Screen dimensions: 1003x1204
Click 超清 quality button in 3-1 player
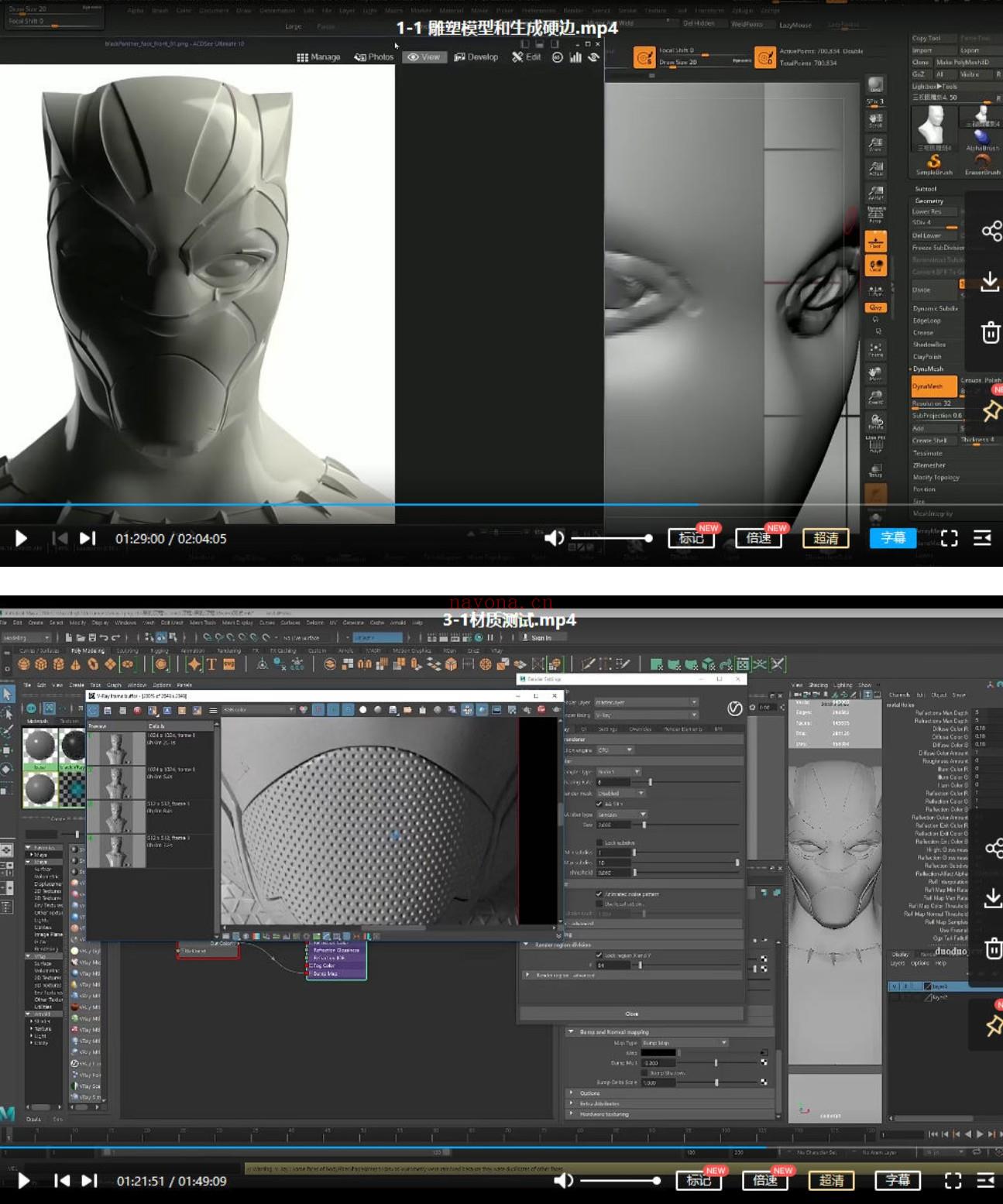tap(832, 1180)
